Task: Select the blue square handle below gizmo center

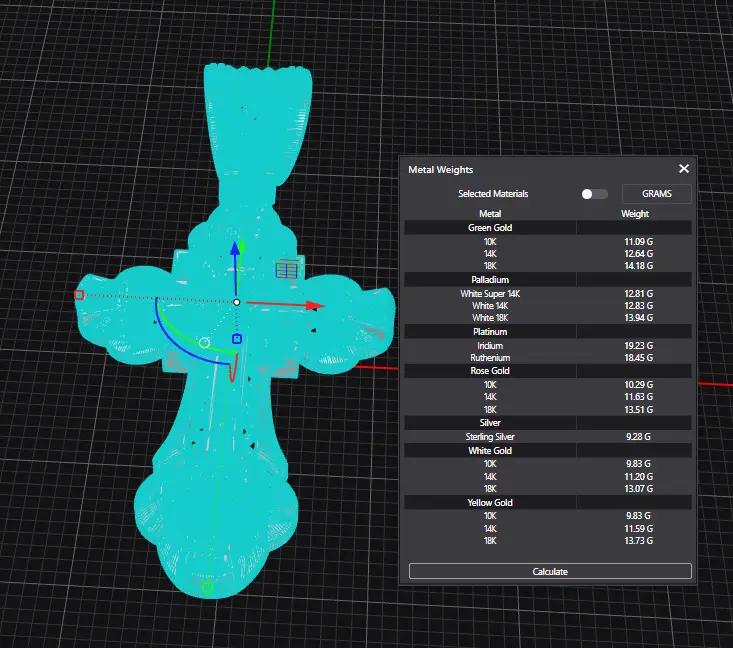Action: point(237,339)
